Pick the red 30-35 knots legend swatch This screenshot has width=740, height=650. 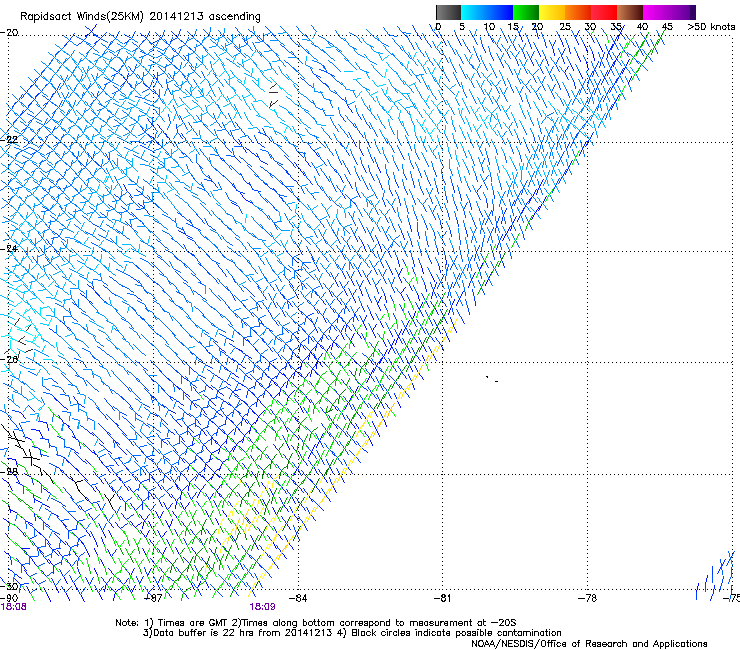[604, 12]
